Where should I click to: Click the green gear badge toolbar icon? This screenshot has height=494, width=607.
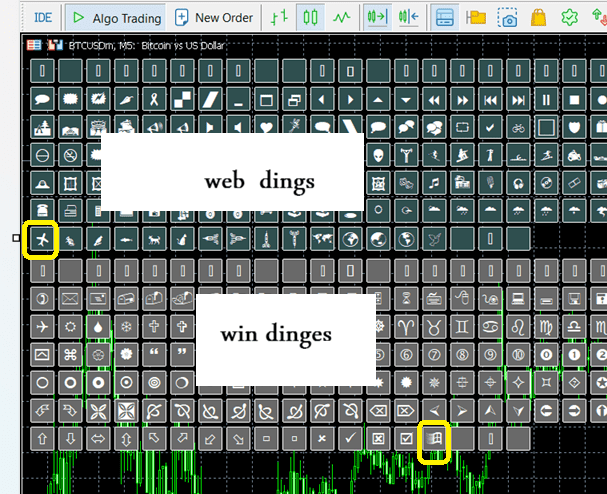[569, 17]
